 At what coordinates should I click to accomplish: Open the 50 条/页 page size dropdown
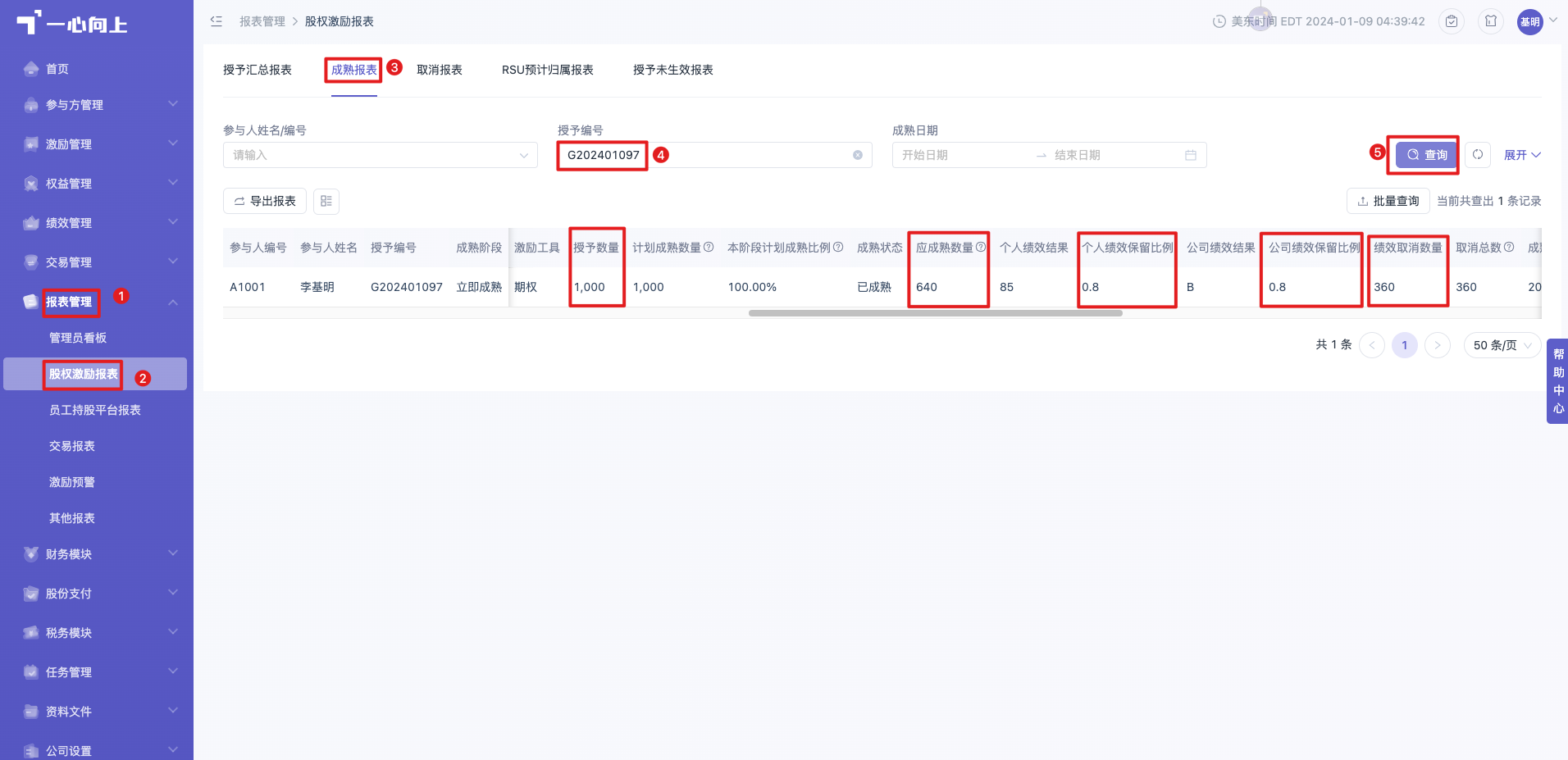1502,345
